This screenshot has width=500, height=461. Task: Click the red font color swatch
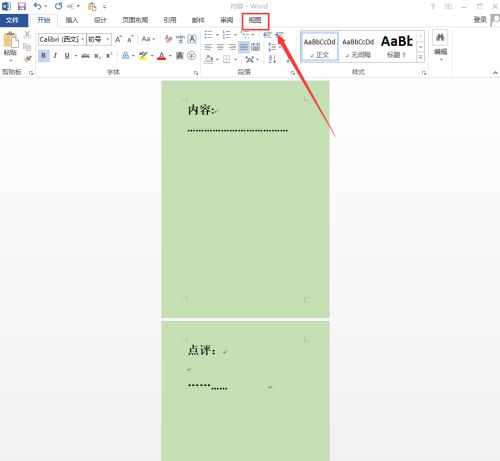click(x=161, y=56)
